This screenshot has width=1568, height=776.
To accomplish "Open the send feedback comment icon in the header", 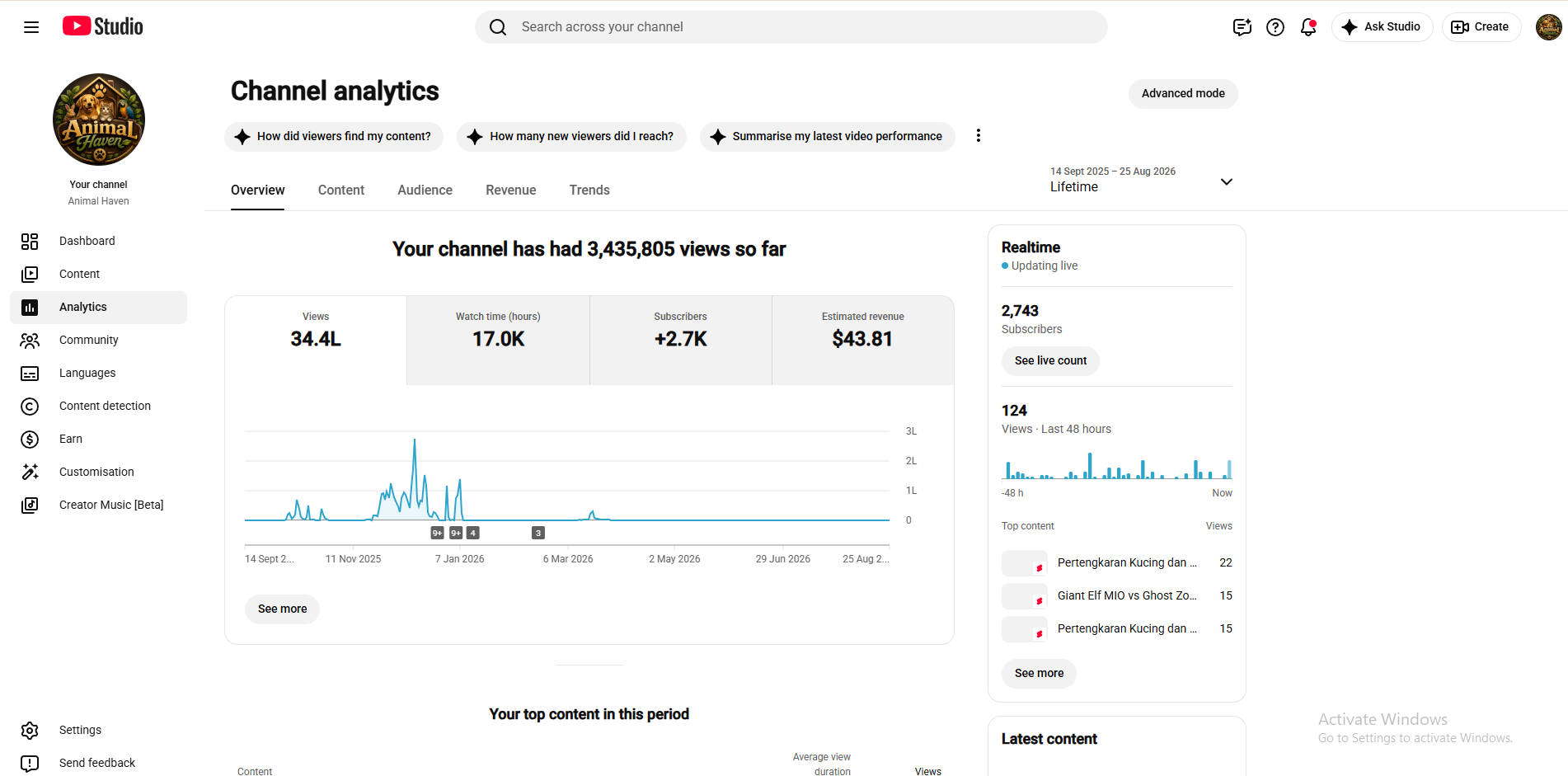I will tap(1242, 27).
